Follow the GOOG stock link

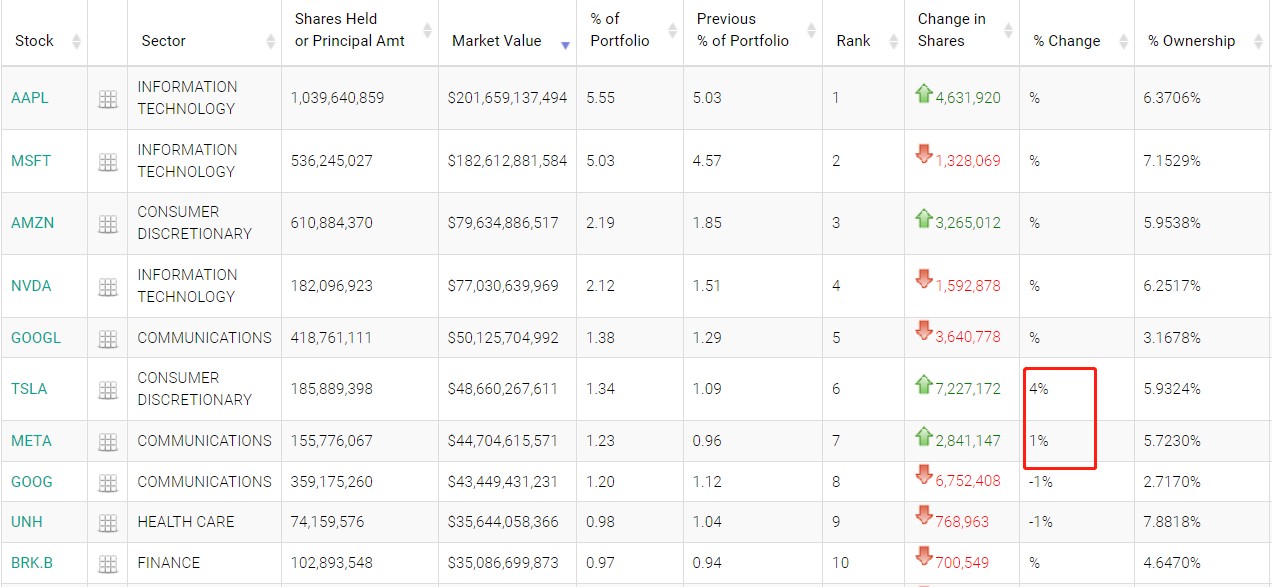[31, 482]
